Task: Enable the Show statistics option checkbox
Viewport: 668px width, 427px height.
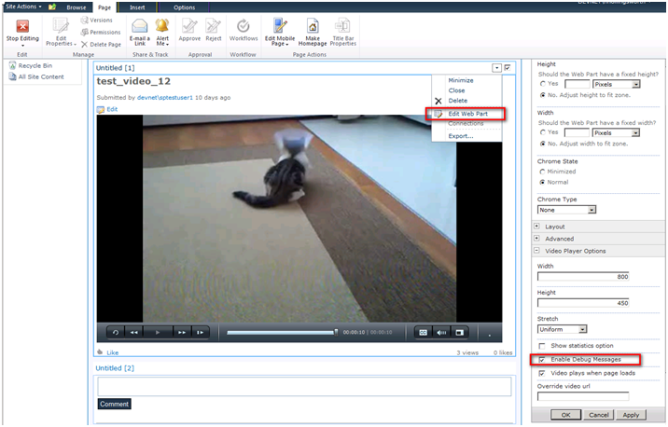Action: tap(543, 345)
